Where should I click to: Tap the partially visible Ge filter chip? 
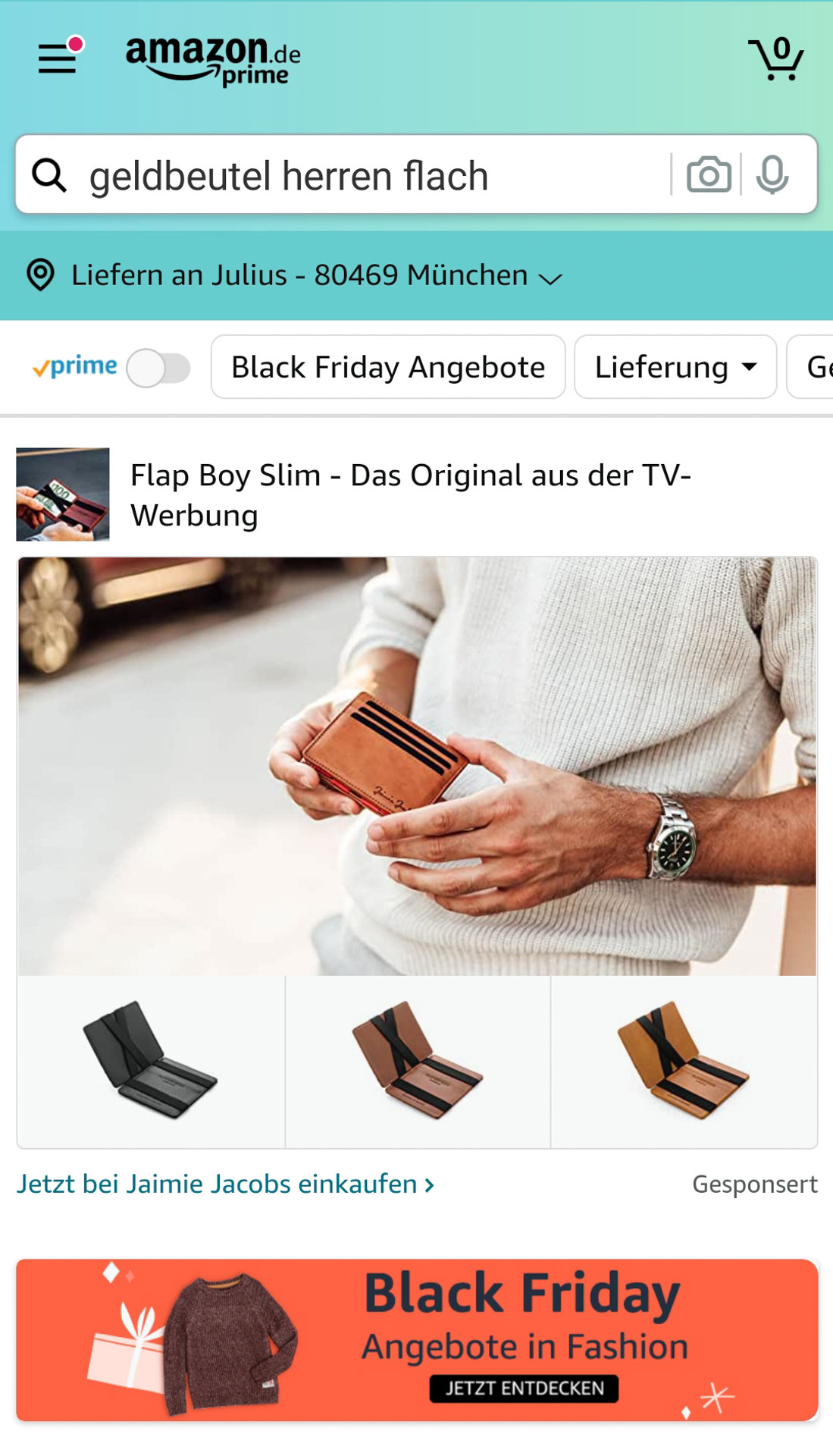tap(810, 367)
